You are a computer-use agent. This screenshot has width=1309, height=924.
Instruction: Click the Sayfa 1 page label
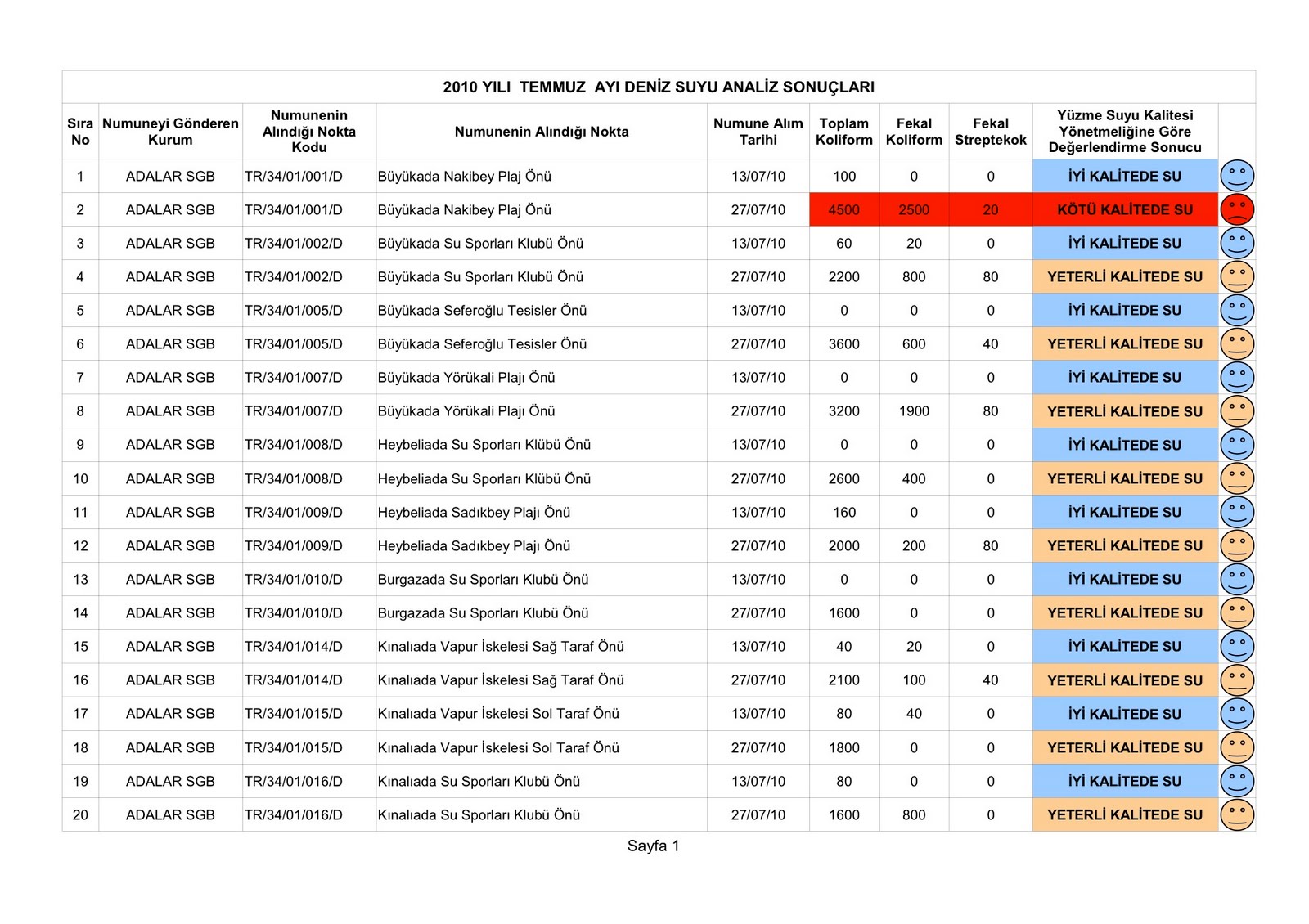coord(653,846)
